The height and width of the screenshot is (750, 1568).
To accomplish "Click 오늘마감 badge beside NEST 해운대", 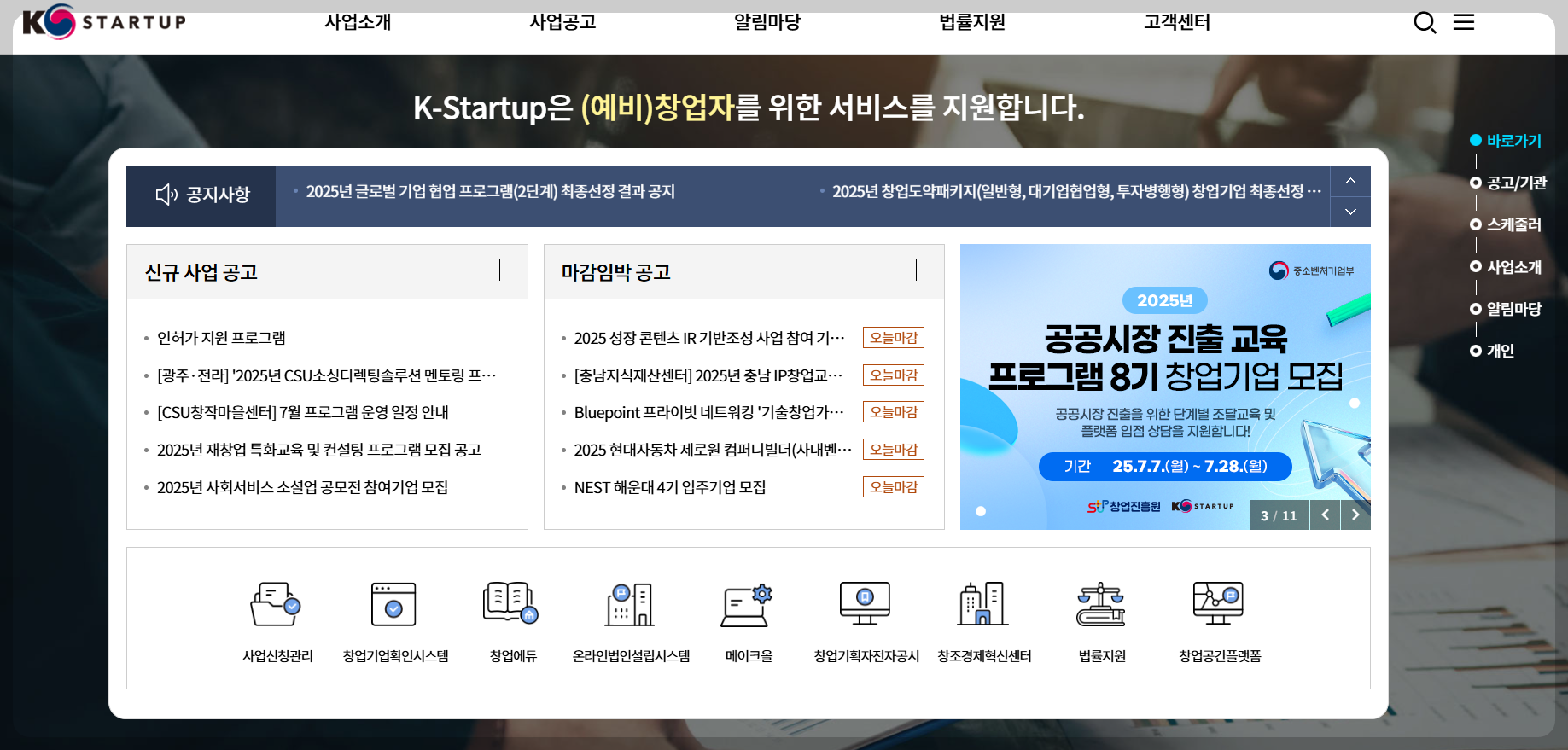I will coord(894,487).
